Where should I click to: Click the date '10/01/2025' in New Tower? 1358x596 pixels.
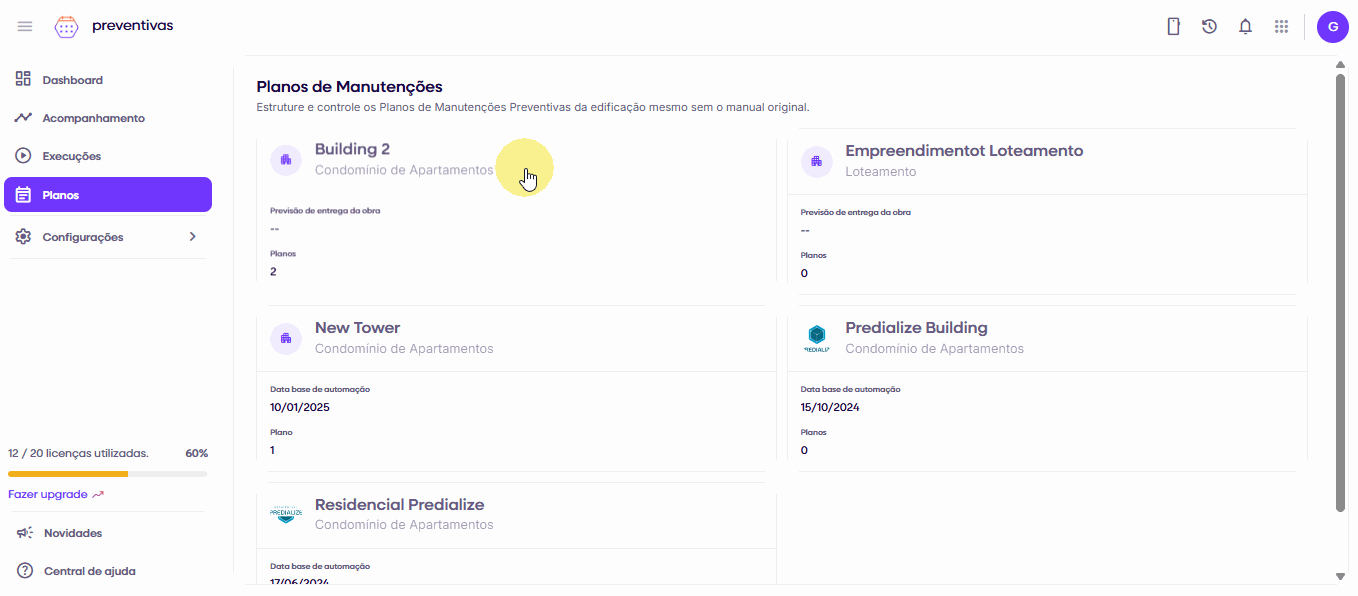300,407
